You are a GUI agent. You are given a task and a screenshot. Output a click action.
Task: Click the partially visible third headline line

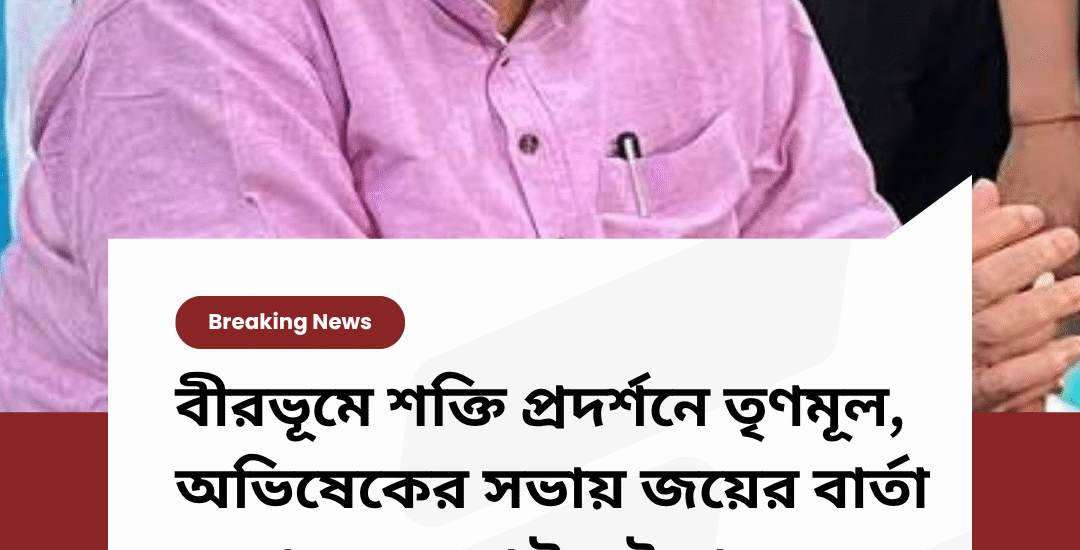click(552, 540)
